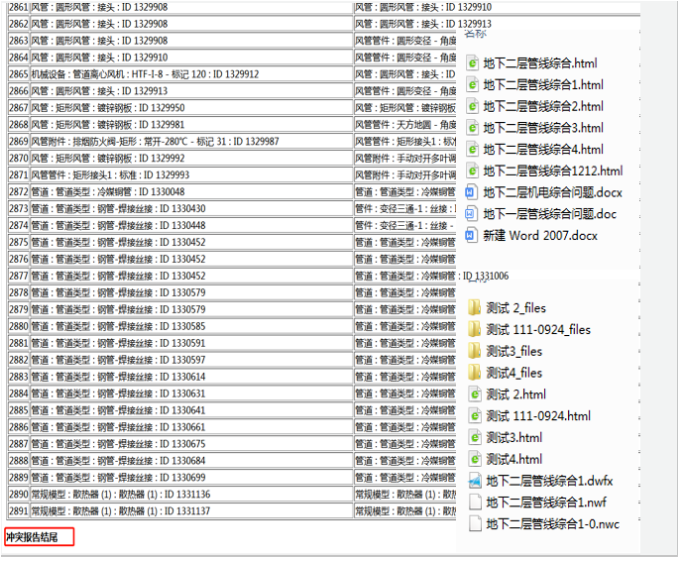This screenshot has height=564, width=686.
Task: Click row 2871 矩形接头1 标准 ID 1329993
Action: [191, 175]
